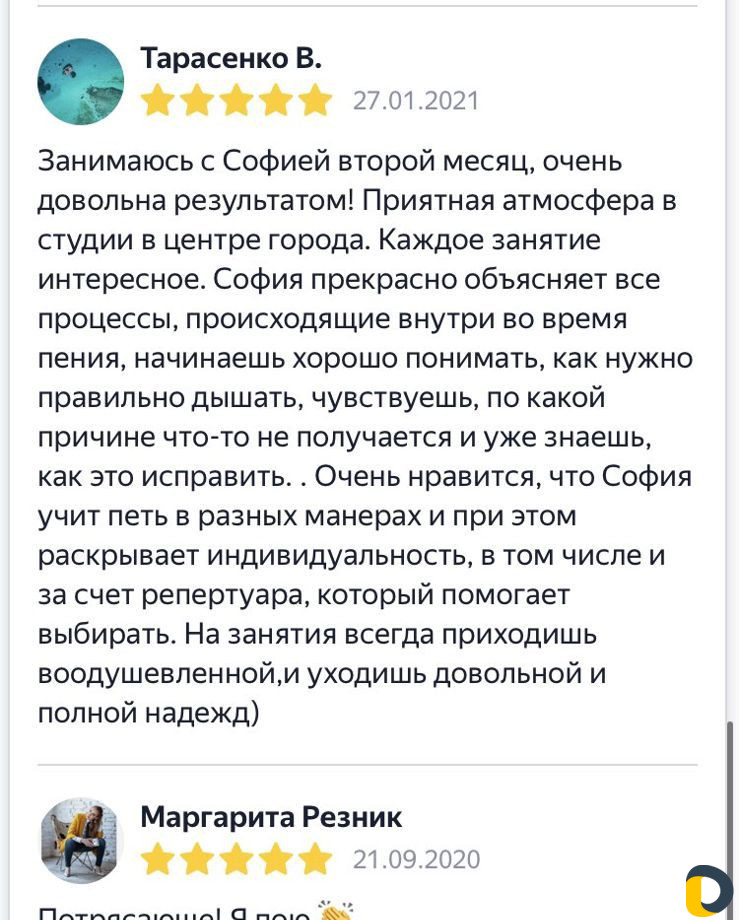
Task: Select fourth star in Маргарита Резник rating
Action: click(276, 858)
